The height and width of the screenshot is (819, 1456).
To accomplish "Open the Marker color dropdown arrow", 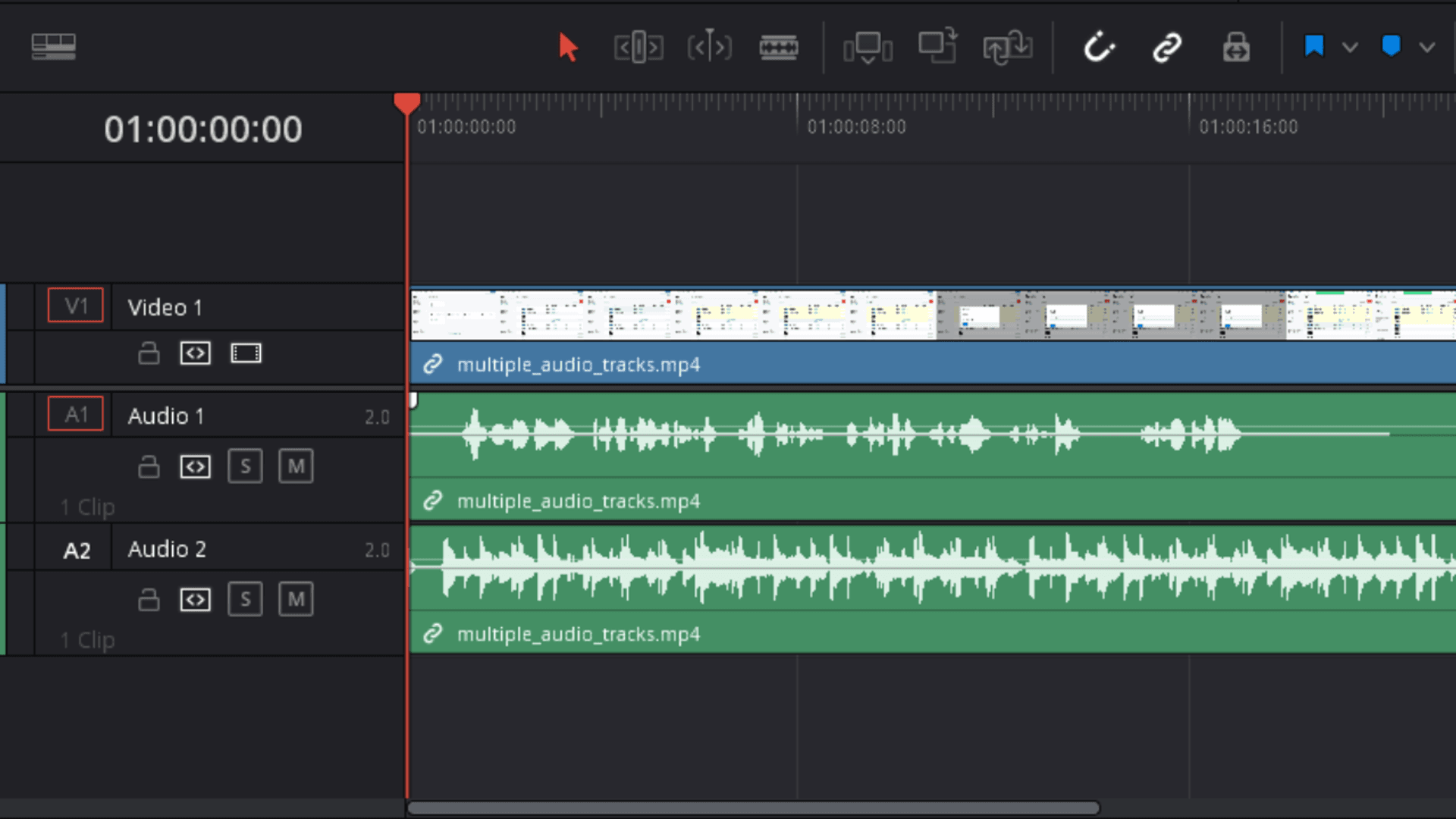I will 1427,47.
